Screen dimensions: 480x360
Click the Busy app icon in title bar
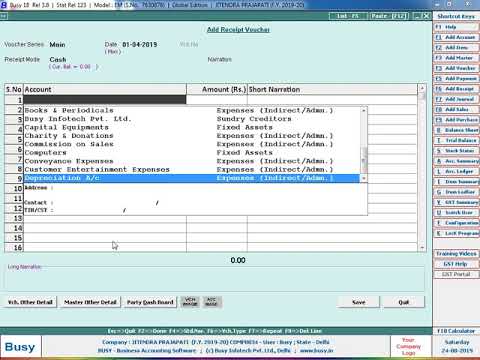(4, 5)
